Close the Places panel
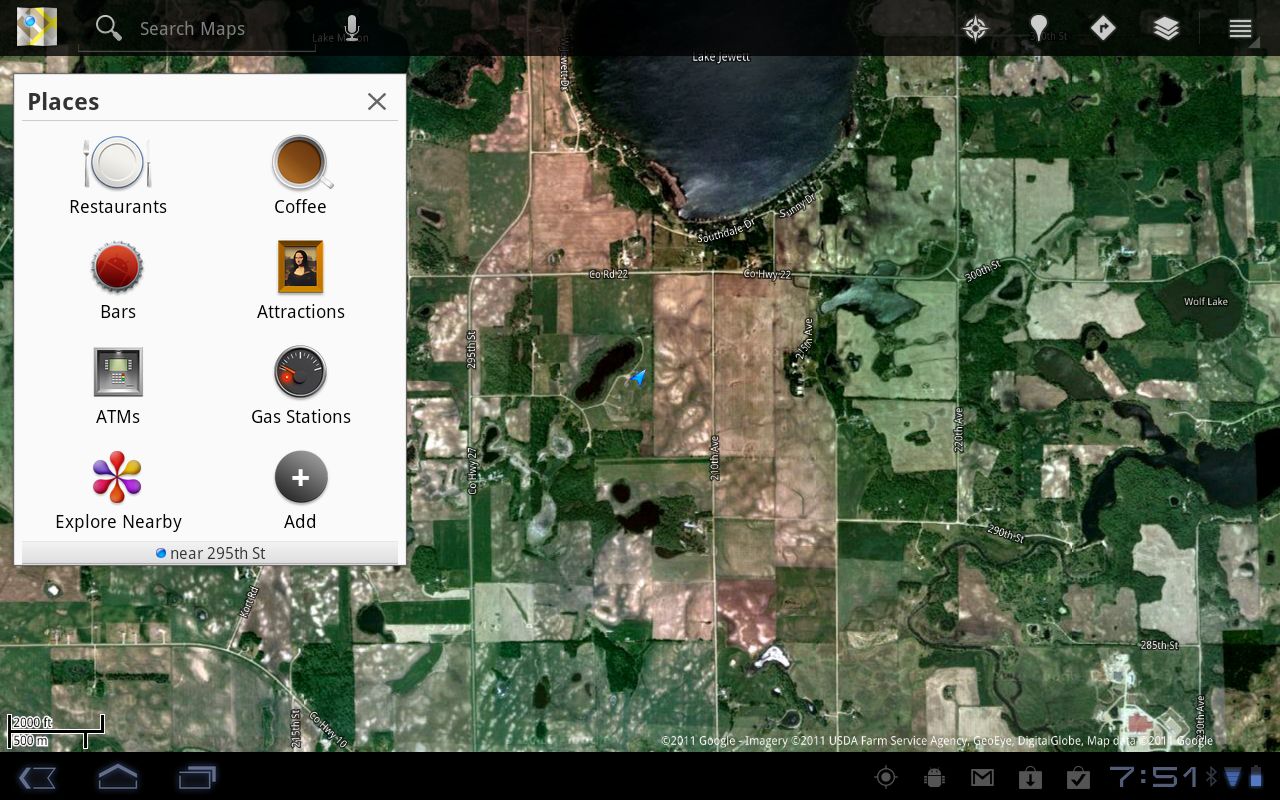Screen dimensions: 1280x800 pyautogui.click(x=377, y=101)
